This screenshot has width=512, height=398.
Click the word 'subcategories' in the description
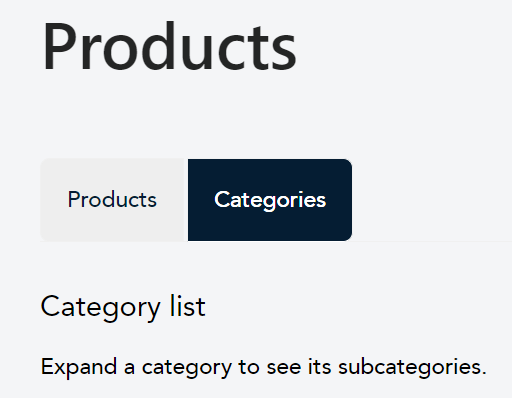tap(412, 367)
